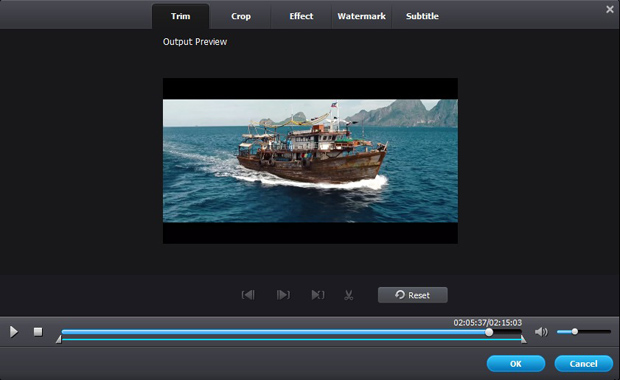Screen dimensions: 620x380
Task: Confirm edits with the OK button
Action: (x=516, y=364)
